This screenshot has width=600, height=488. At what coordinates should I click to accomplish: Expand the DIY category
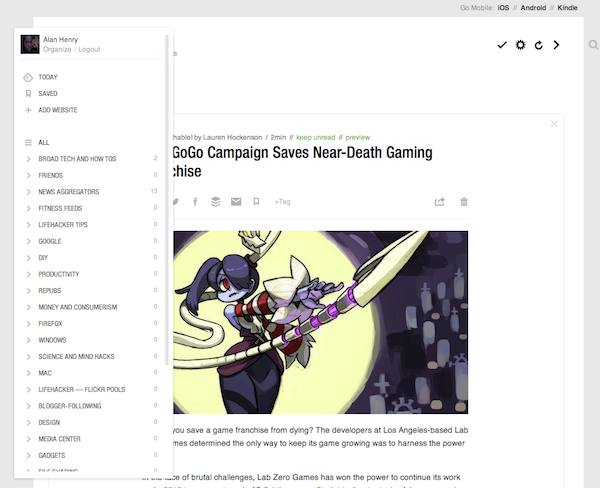pos(28,258)
